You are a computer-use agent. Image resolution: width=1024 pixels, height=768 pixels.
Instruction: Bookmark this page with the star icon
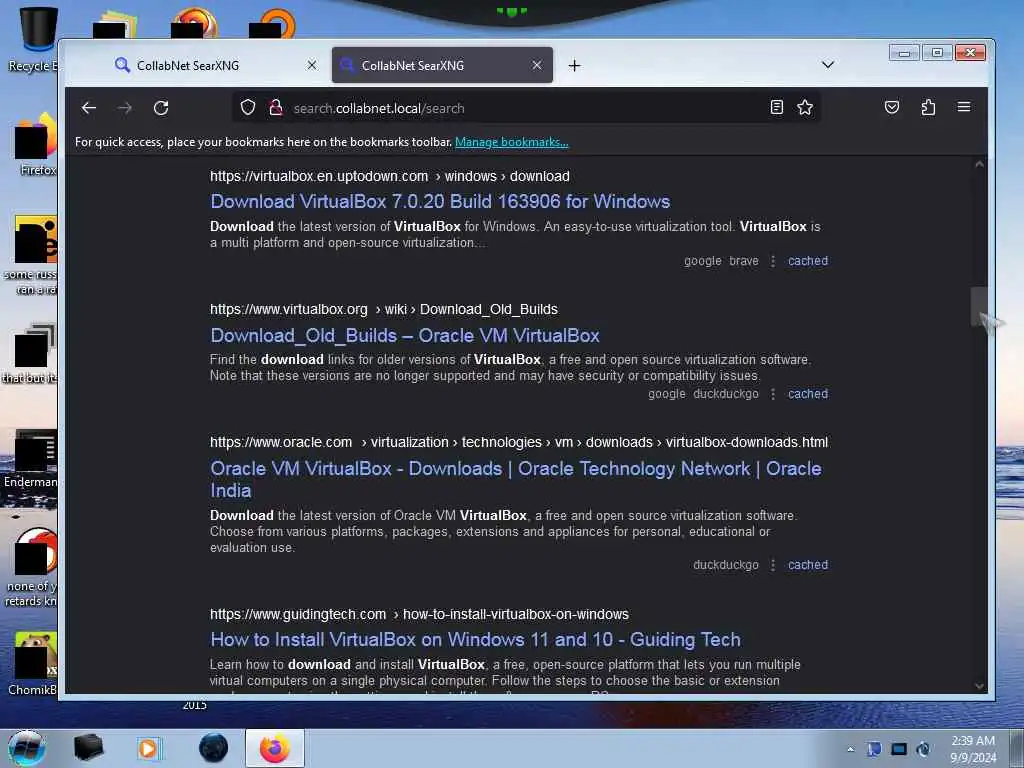click(805, 107)
